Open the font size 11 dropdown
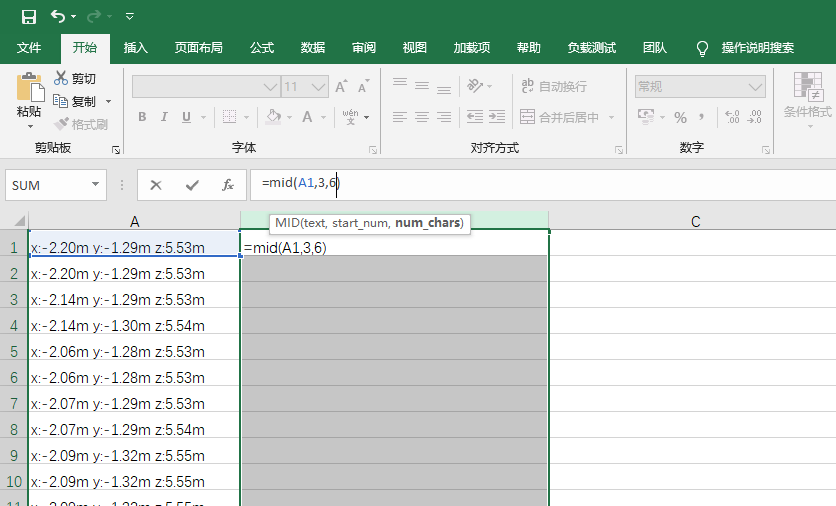836x506 pixels. pyautogui.click(x=318, y=86)
